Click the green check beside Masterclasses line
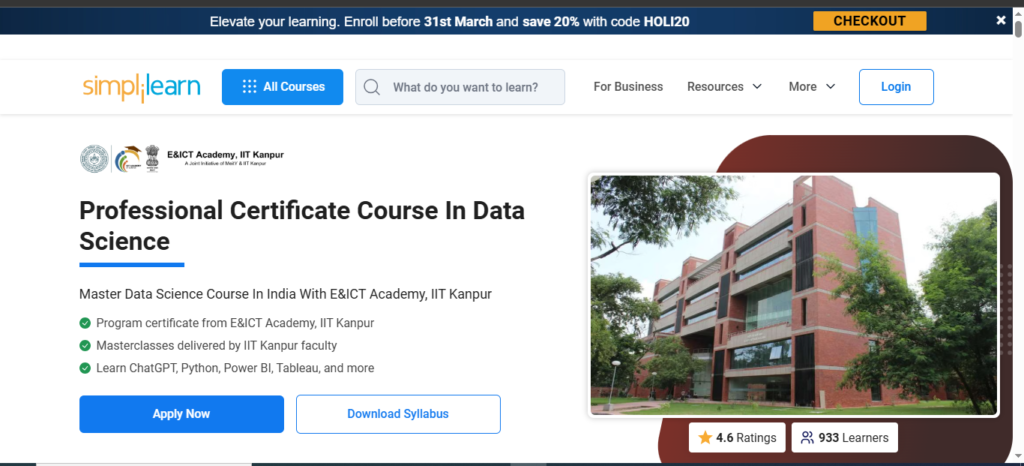1024x466 pixels. pos(85,345)
